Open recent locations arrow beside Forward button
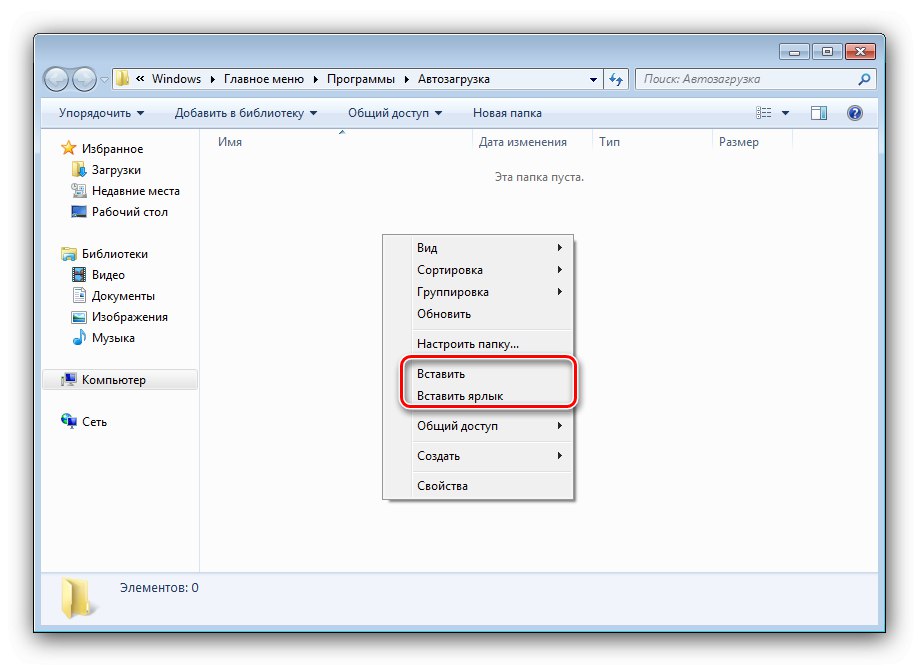The width and height of the screenshot is (919, 666). (x=104, y=80)
